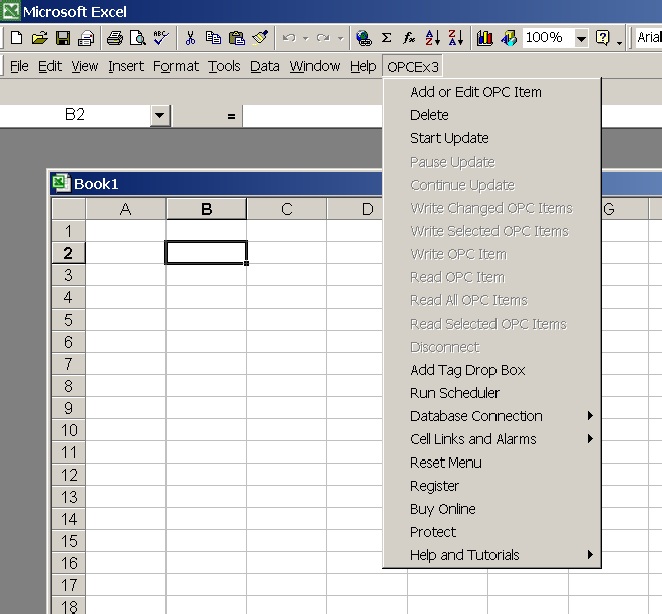This screenshot has width=662, height=614.
Task: Open the Format menu
Action: click(x=176, y=66)
